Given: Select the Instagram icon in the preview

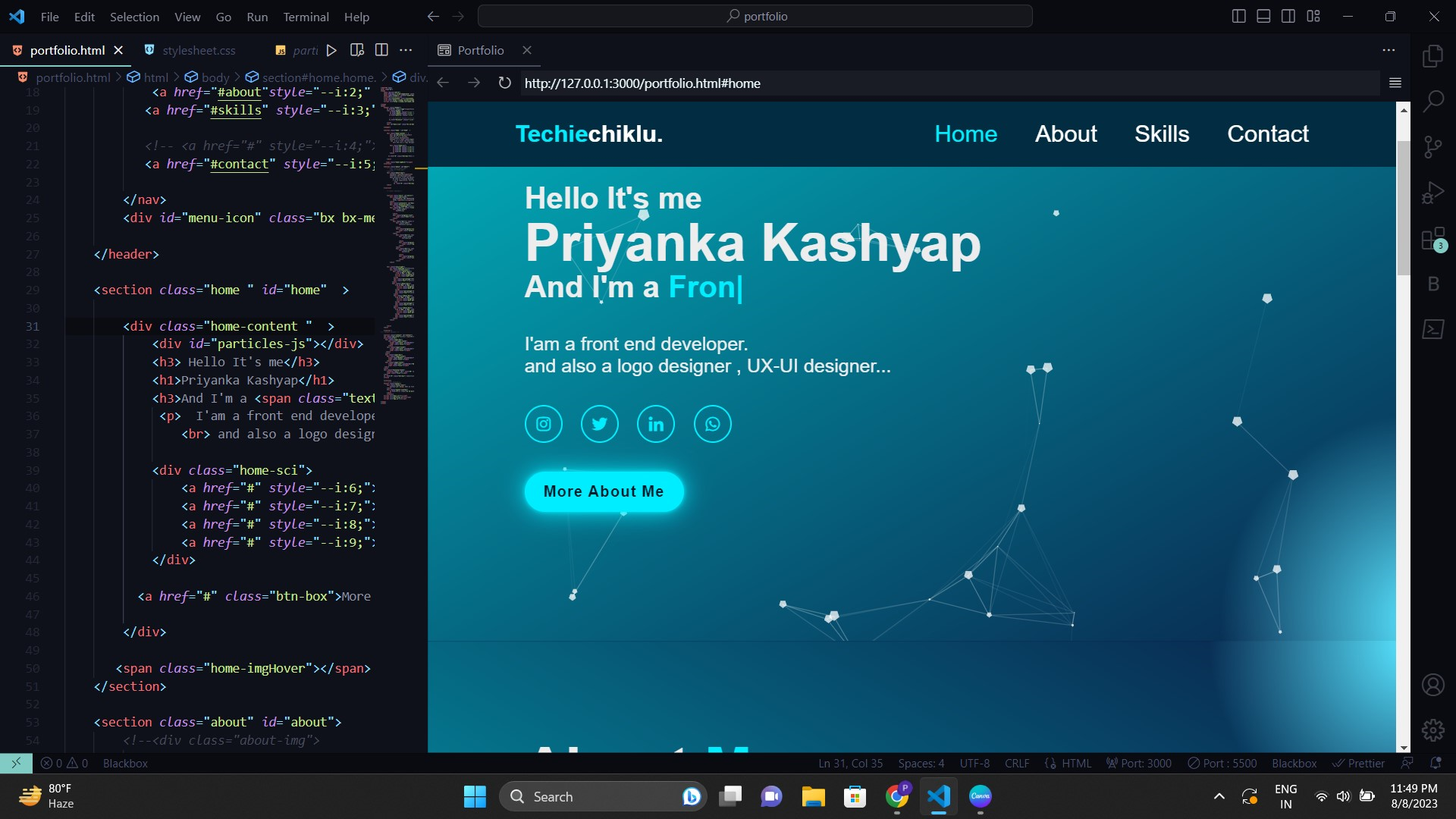Looking at the screenshot, I should pos(543,423).
